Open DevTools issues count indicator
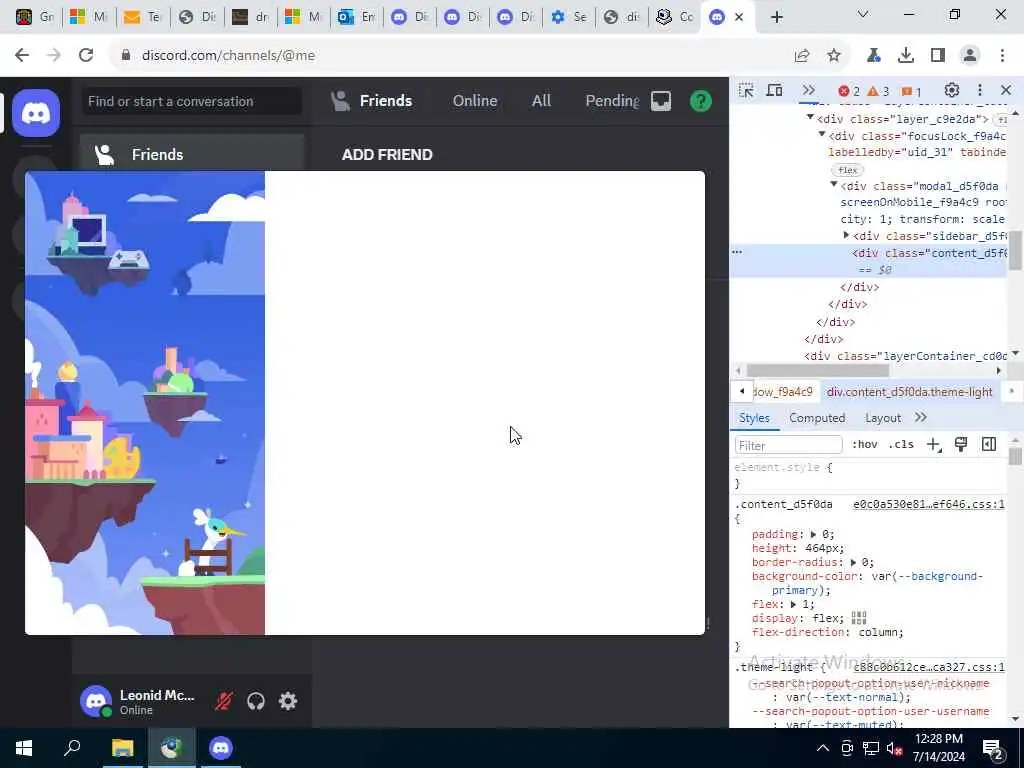This screenshot has width=1024, height=768. [911, 91]
